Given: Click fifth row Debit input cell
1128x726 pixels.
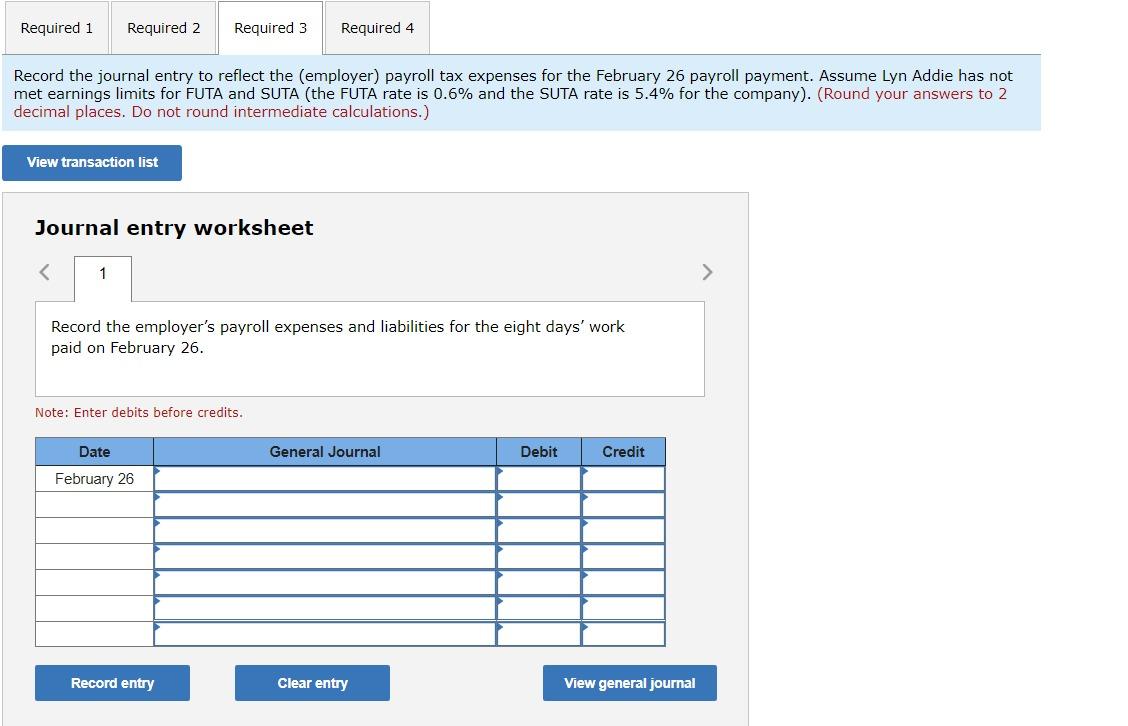Looking at the screenshot, I should (539, 582).
